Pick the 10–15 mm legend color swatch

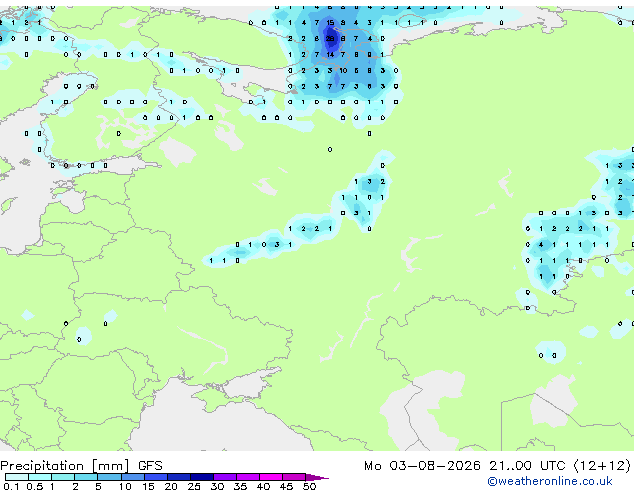[x=132, y=477]
